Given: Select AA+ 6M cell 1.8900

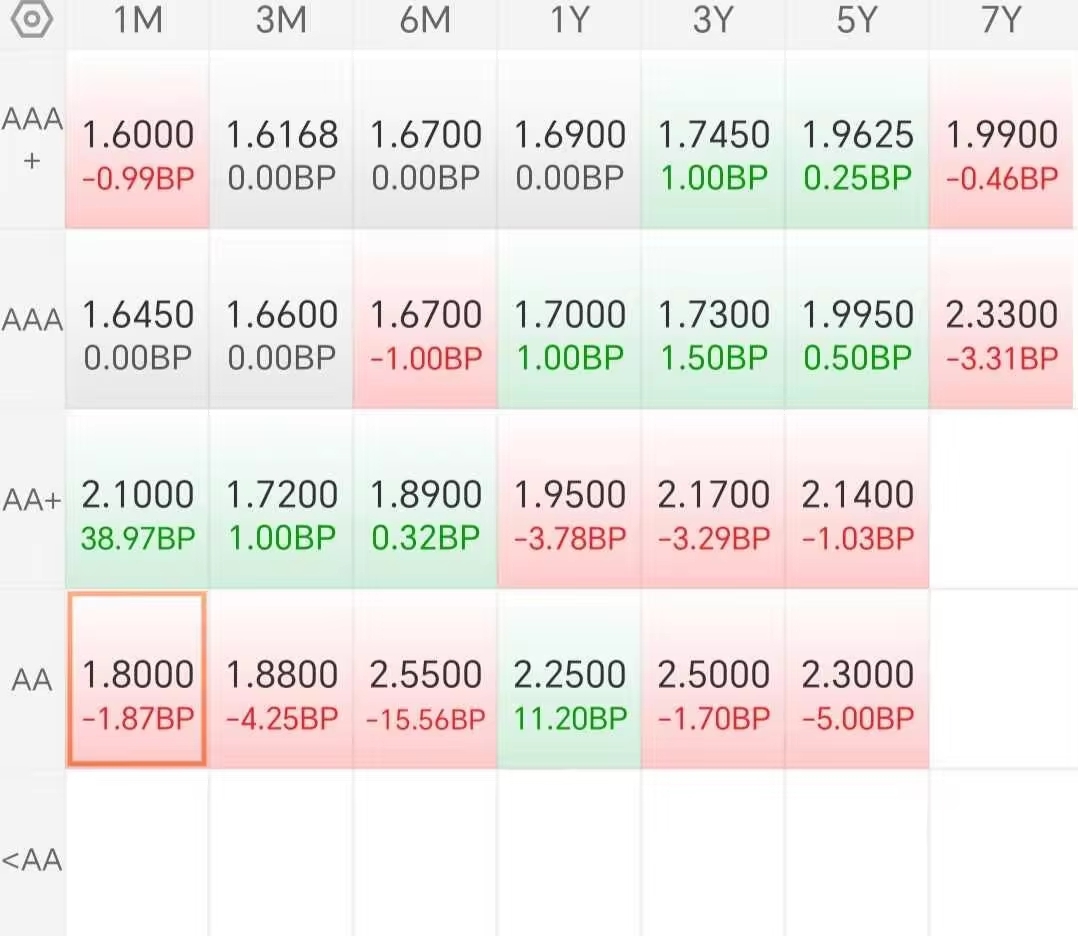Looking at the screenshot, I should coord(426,499).
